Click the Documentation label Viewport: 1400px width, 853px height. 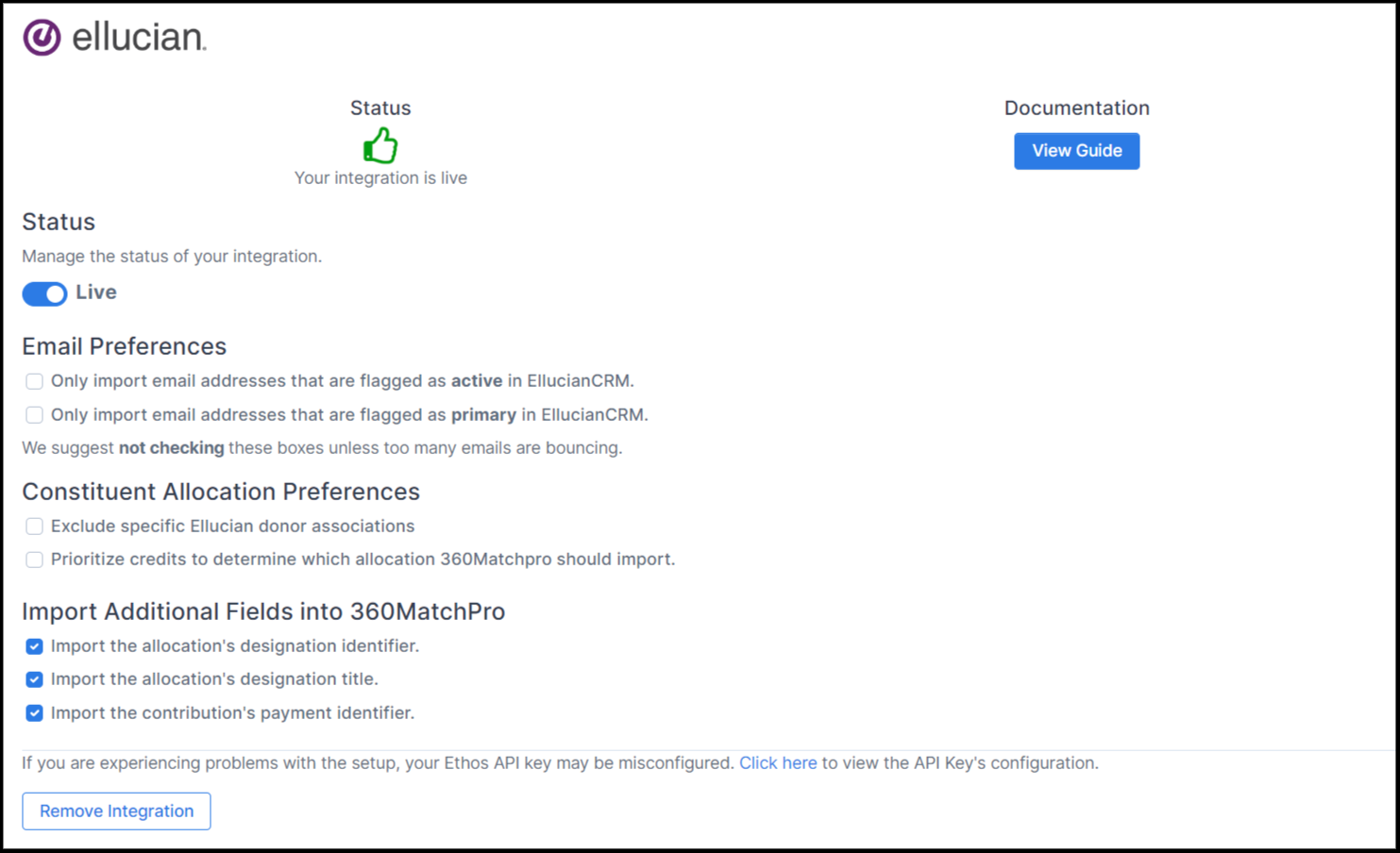click(x=1076, y=108)
